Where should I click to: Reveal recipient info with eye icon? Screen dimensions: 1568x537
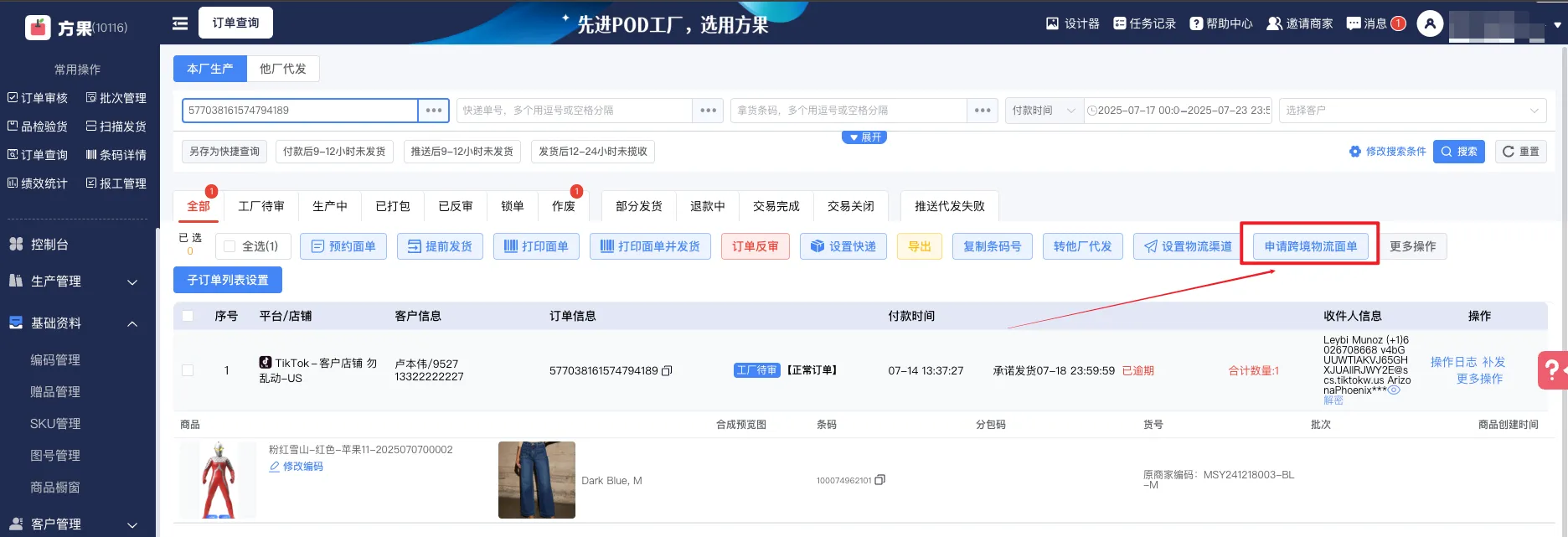click(x=1394, y=390)
